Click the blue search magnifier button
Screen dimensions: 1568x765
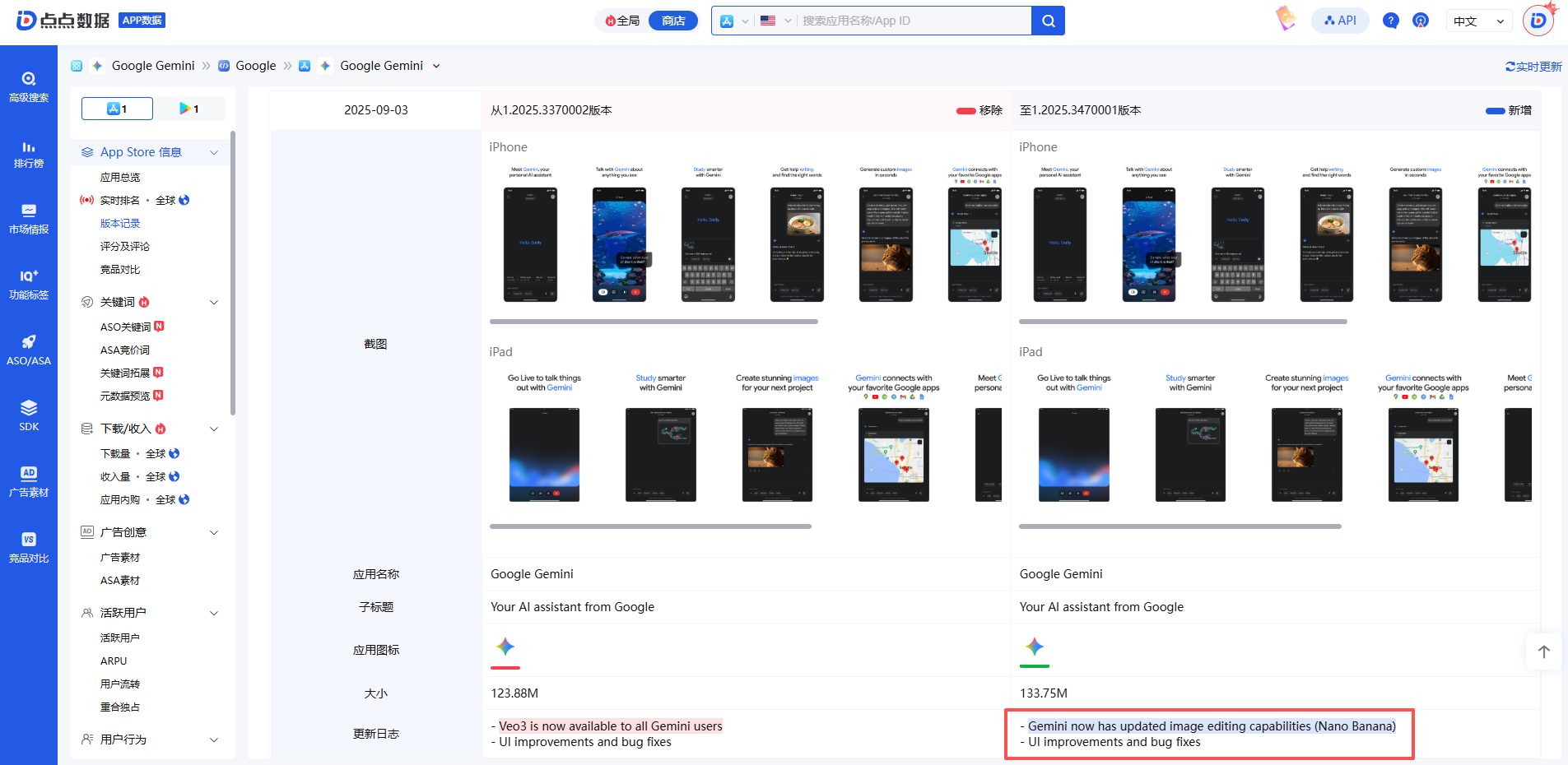point(1048,21)
